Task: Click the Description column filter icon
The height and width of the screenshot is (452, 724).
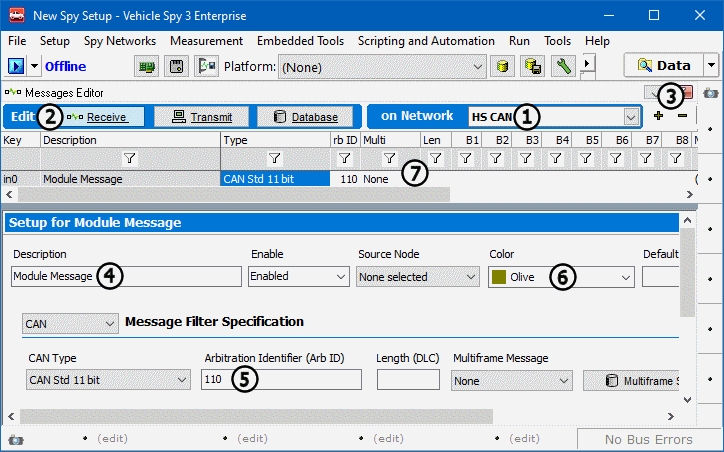Action: point(129,158)
